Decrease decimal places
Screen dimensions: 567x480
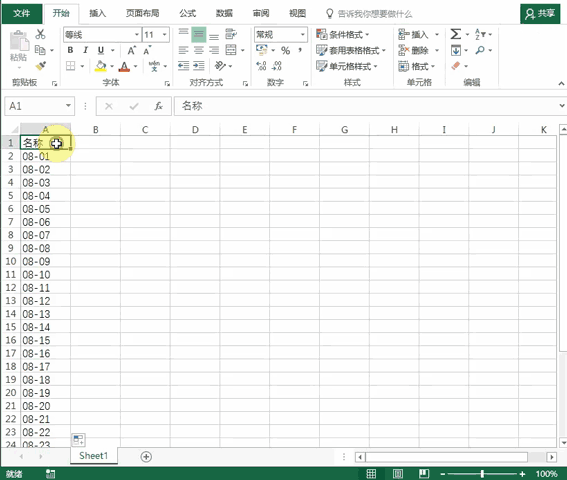277,66
